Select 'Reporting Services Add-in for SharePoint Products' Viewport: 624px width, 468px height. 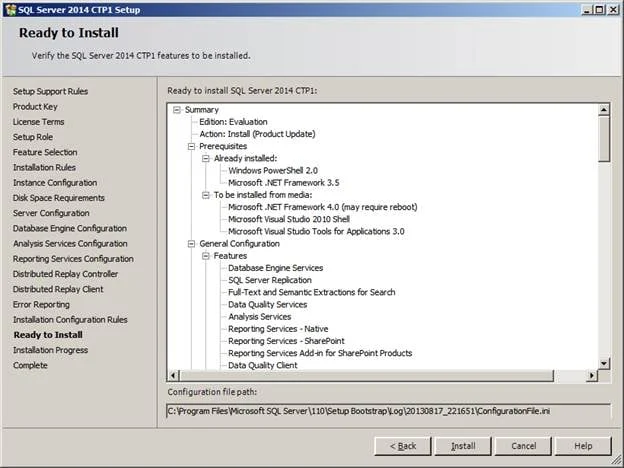click(320, 353)
